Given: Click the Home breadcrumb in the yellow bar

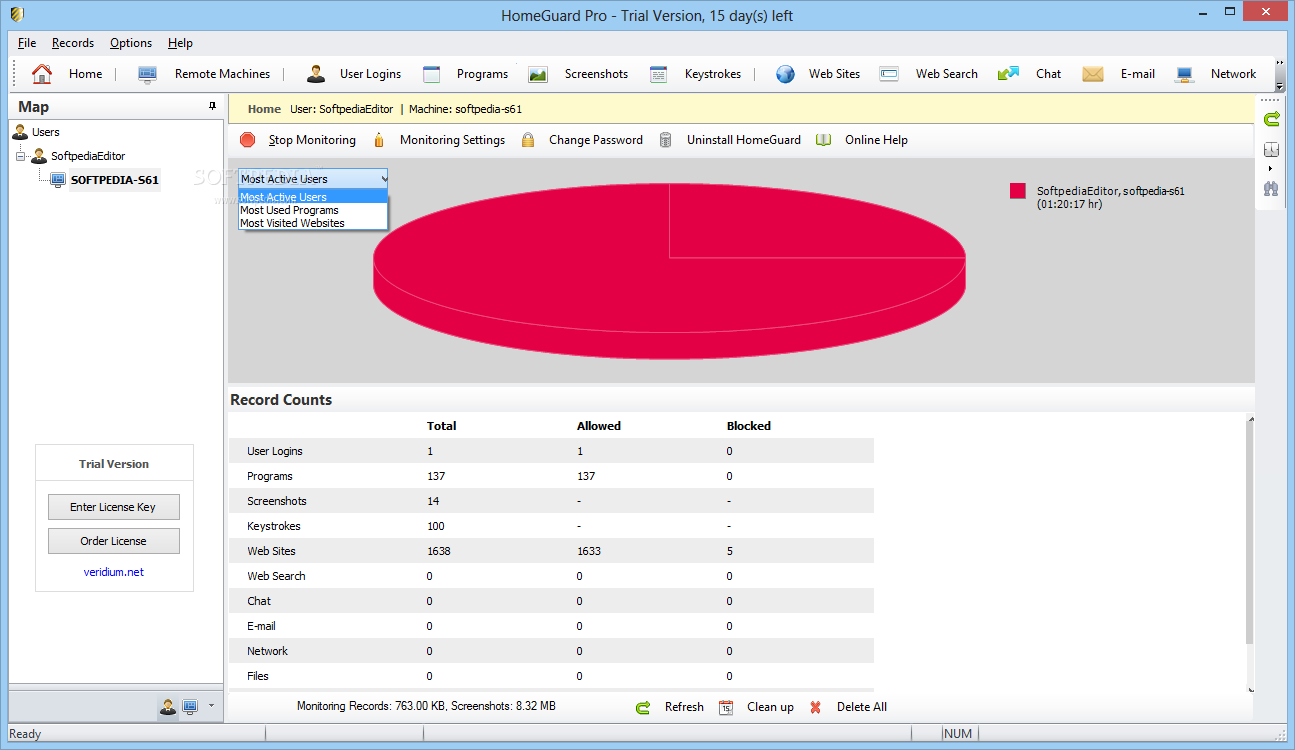Looking at the screenshot, I should pos(264,109).
